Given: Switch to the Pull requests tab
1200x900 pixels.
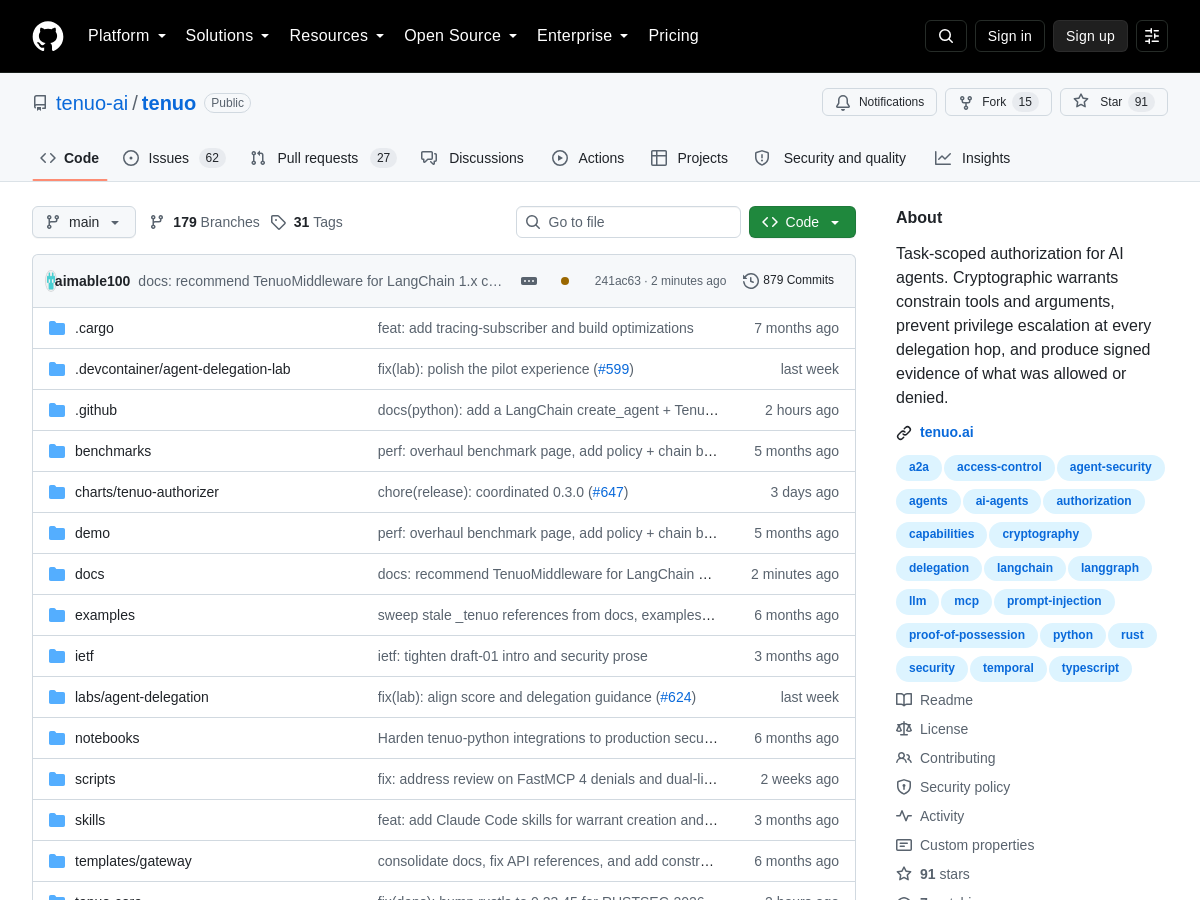Looking at the screenshot, I should click(323, 158).
